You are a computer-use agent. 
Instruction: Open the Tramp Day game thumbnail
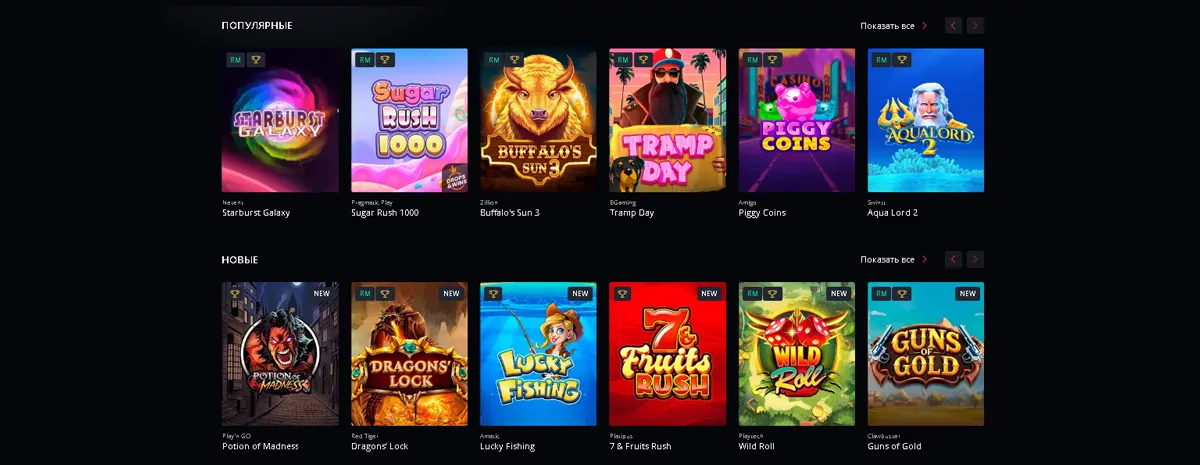point(667,120)
